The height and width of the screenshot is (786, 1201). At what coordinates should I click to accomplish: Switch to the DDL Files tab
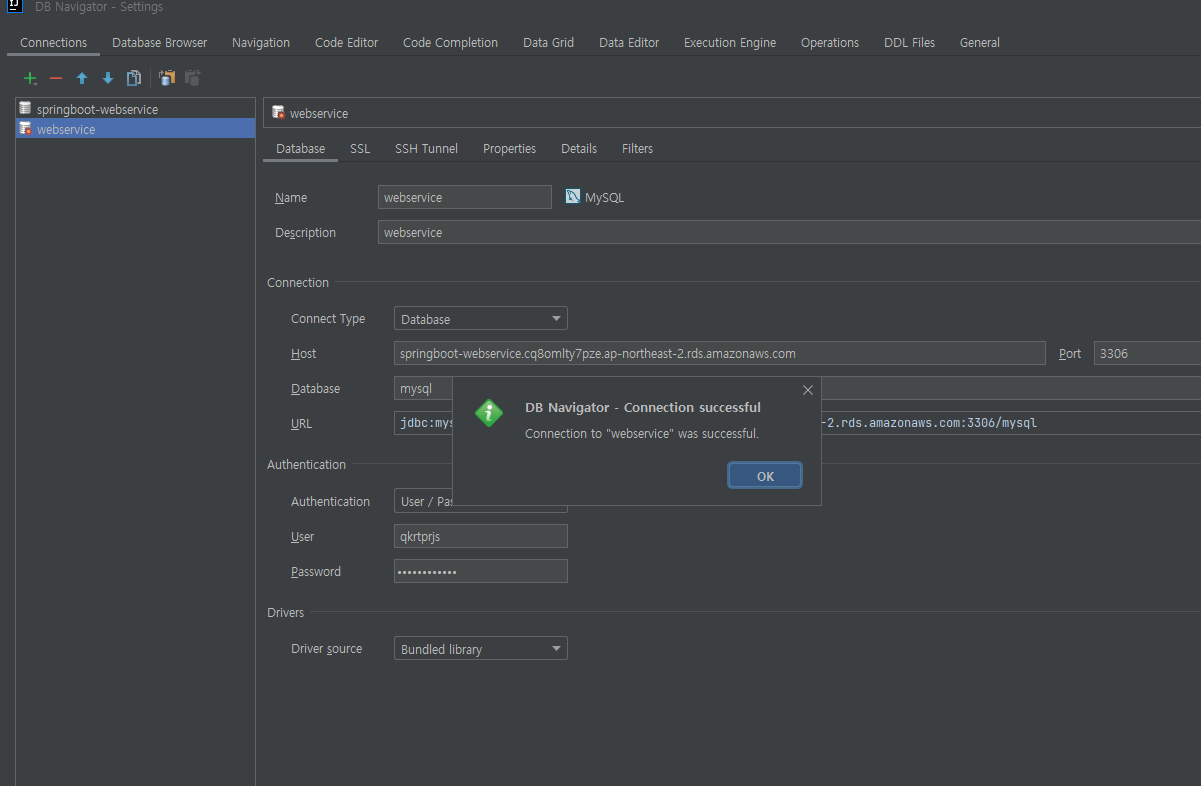click(x=910, y=42)
